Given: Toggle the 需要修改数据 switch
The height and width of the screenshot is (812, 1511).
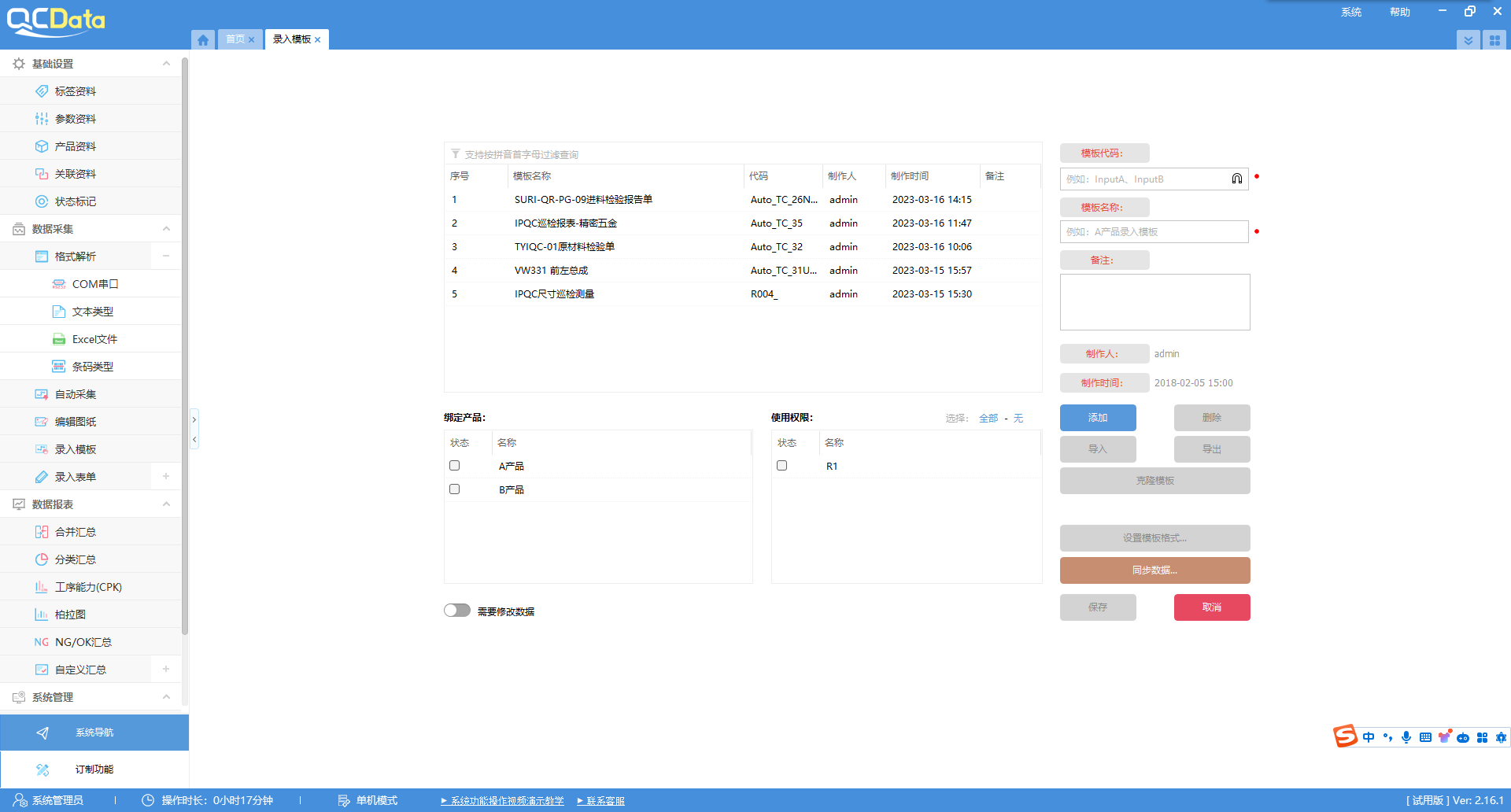Looking at the screenshot, I should [457, 611].
